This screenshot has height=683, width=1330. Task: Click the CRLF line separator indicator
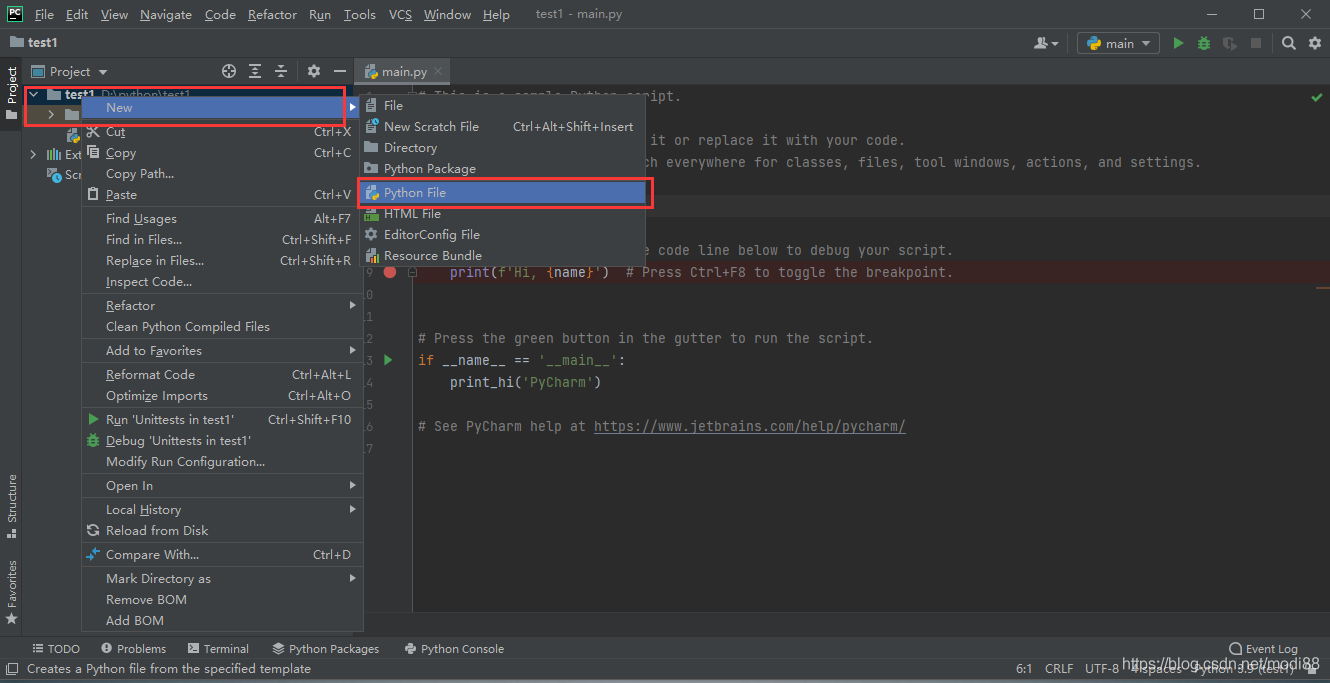[x=1059, y=668]
